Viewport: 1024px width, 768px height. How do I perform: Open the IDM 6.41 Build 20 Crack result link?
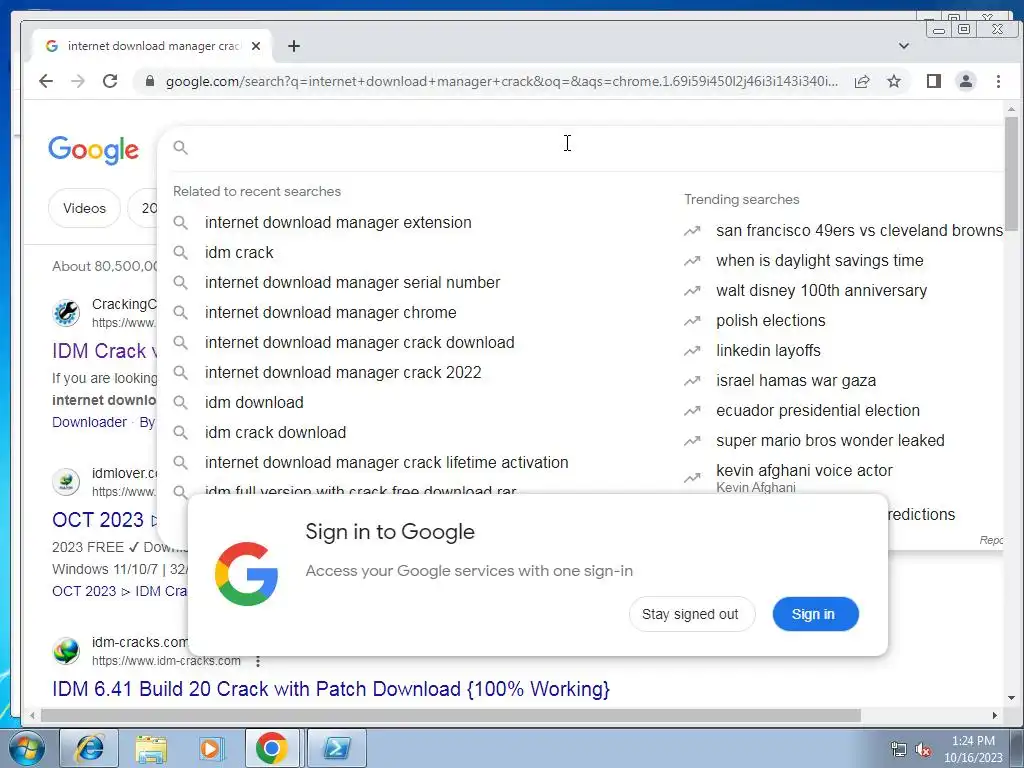(330, 689)
